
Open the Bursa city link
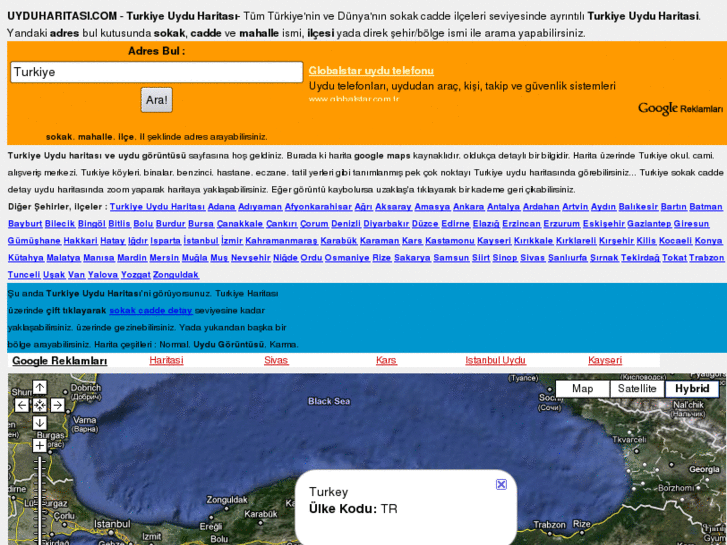pyautogui.click(x=201, y=224)
